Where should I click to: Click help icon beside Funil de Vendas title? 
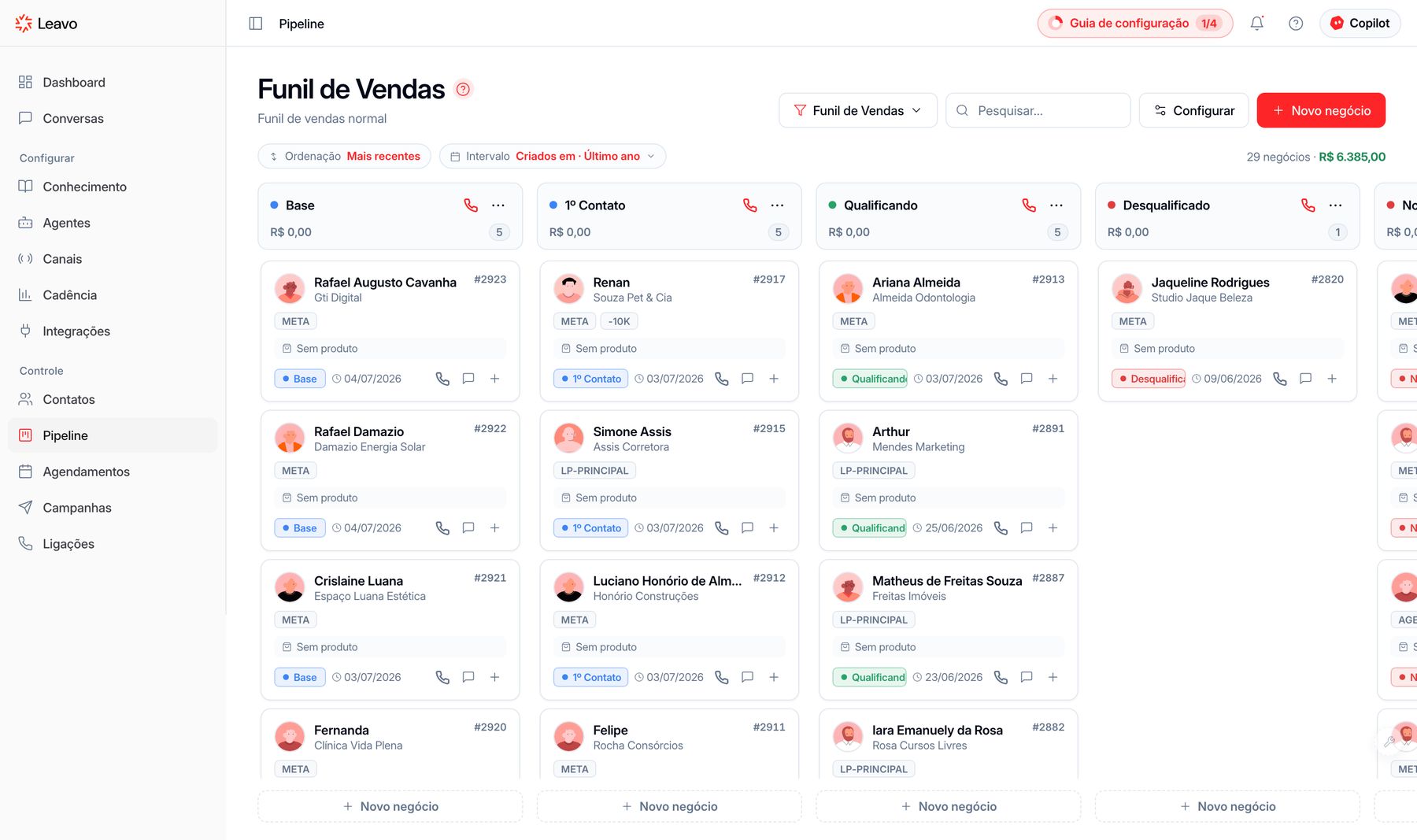(x=464, y=89)
